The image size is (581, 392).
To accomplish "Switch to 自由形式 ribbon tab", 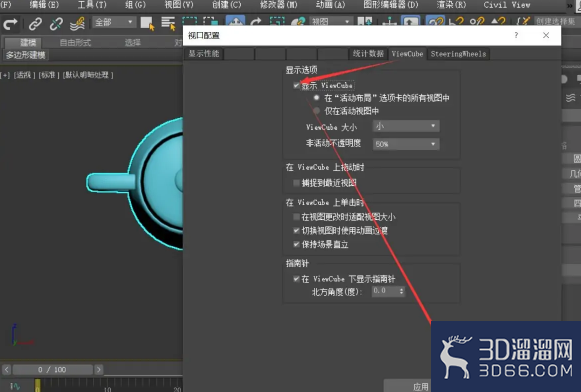I will coord(75,42).
